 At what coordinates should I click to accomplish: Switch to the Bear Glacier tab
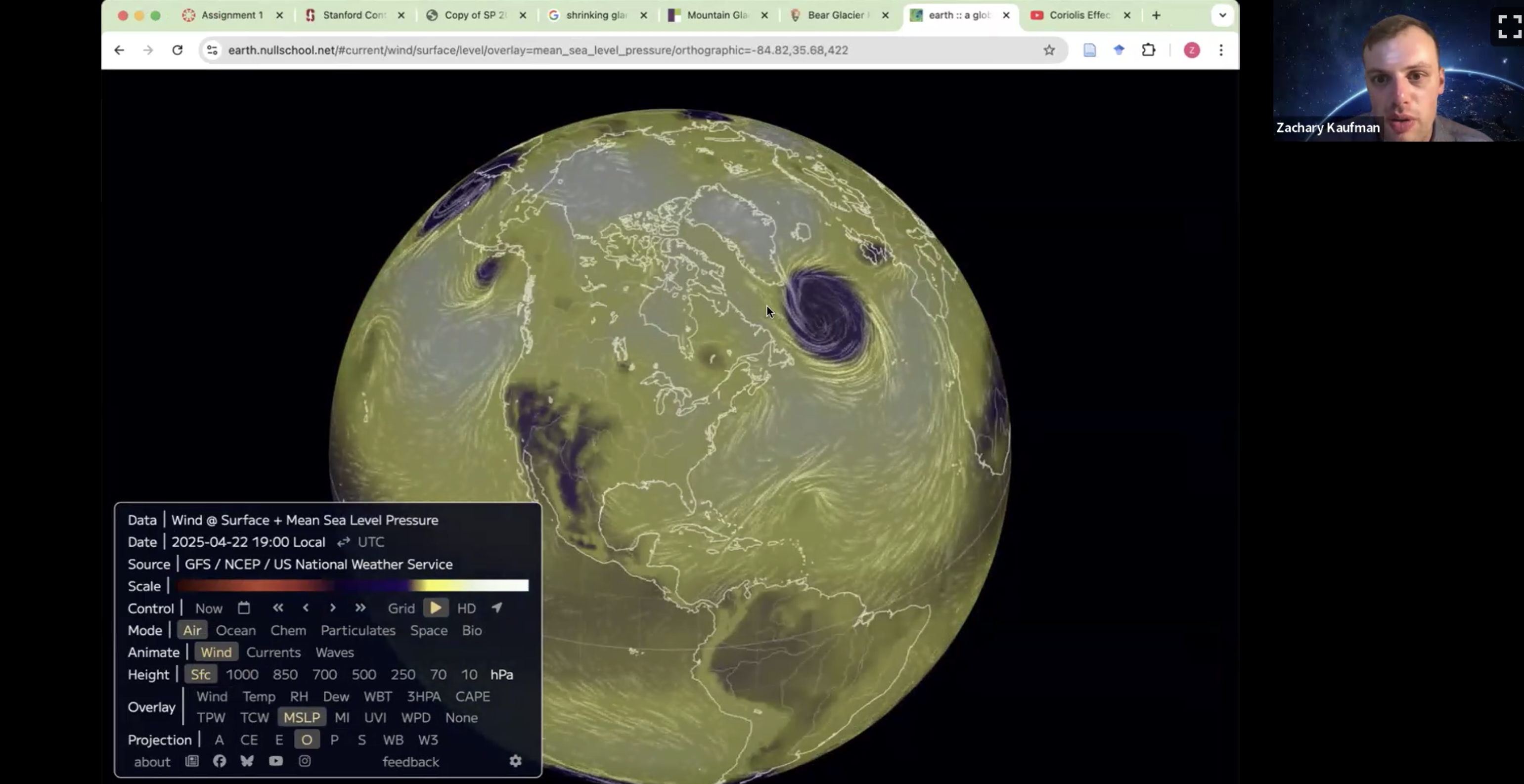pyautogui.click(x=837, y=15)
